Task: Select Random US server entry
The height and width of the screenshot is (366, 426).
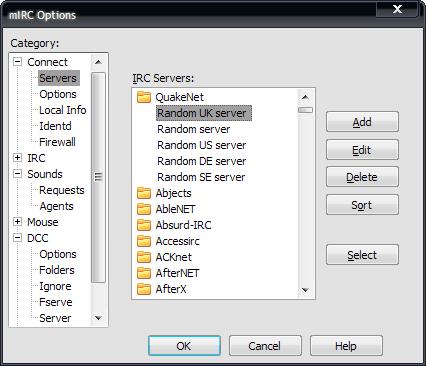Action: (x=202, y=145)
